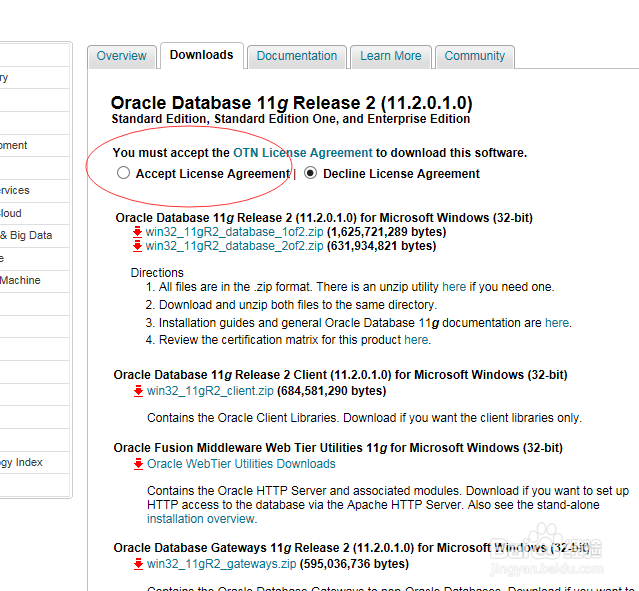The height and width of the screenshot is (591, 639).
Task: Click 'here' link for unzip utility
Action: click(454, 287)
